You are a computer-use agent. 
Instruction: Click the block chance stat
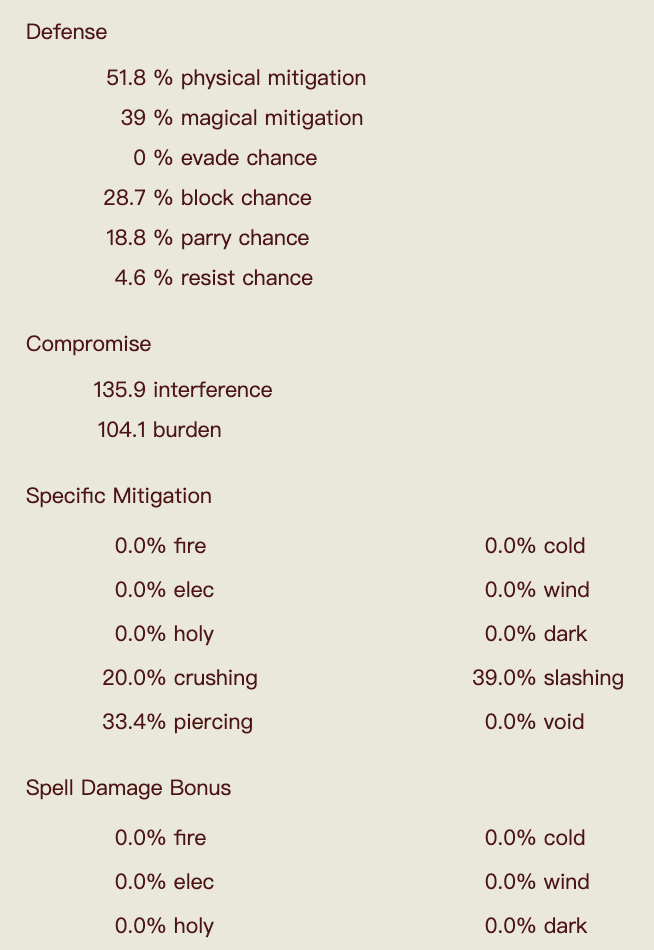coord(207,198)
